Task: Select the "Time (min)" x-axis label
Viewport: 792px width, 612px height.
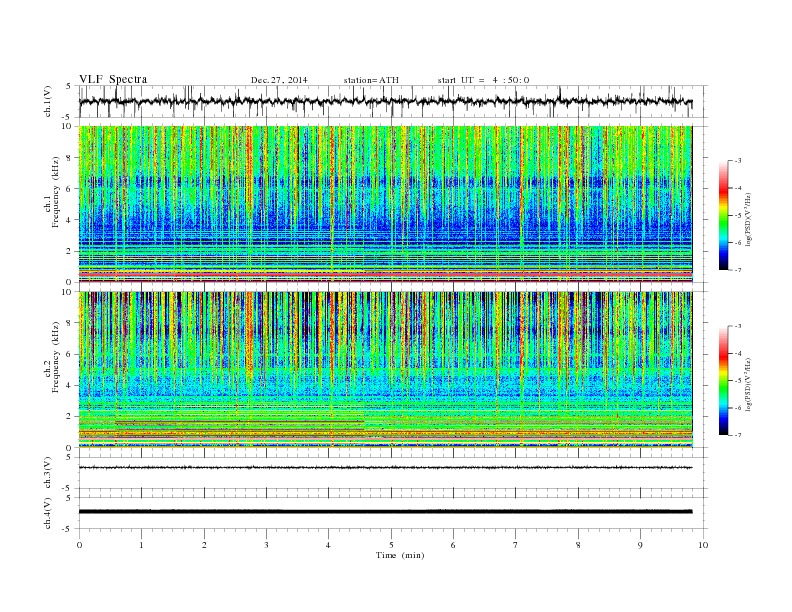Action: [x=400, y=555]
